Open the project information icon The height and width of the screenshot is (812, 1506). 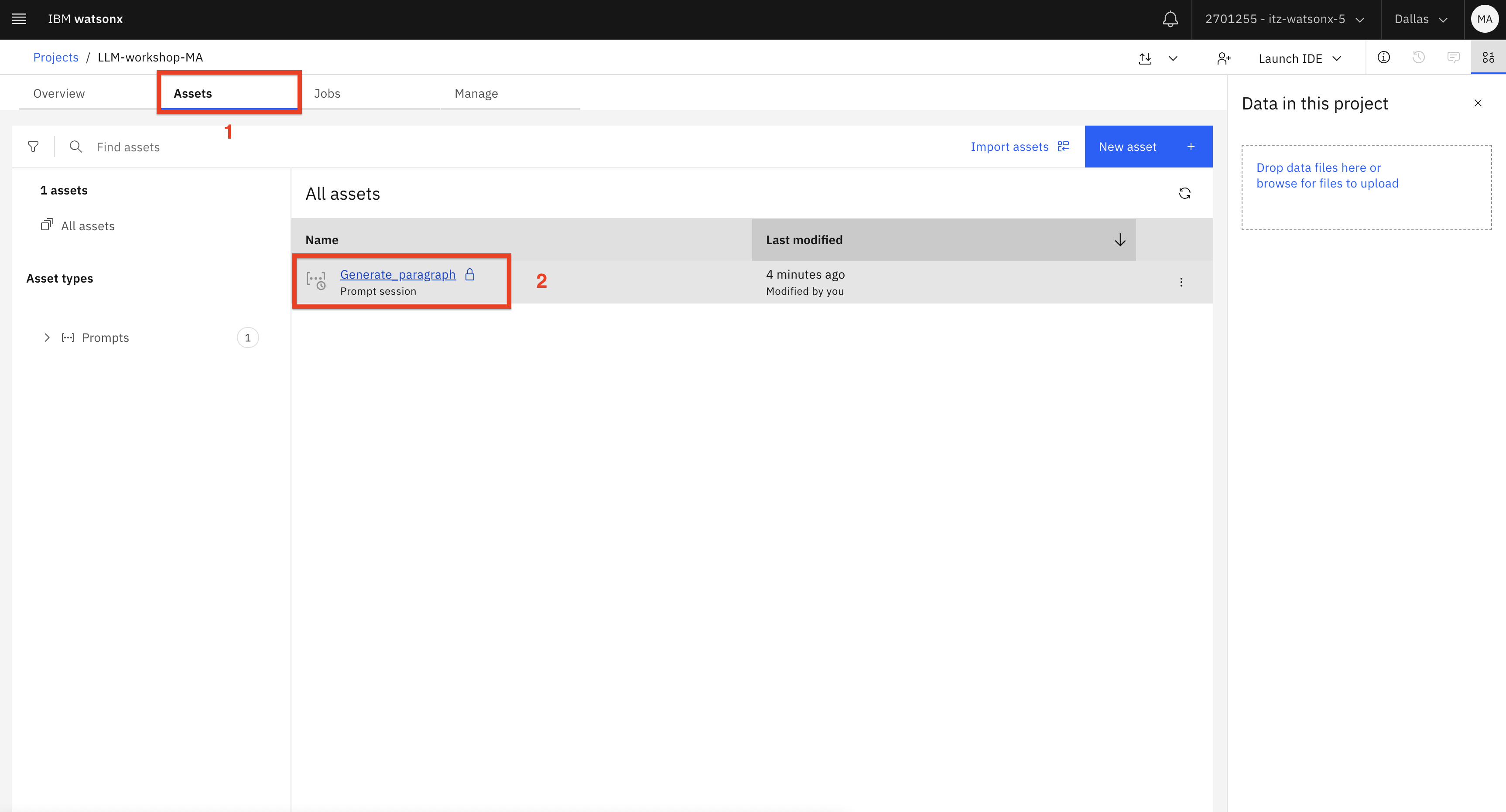click(1383, 57)
